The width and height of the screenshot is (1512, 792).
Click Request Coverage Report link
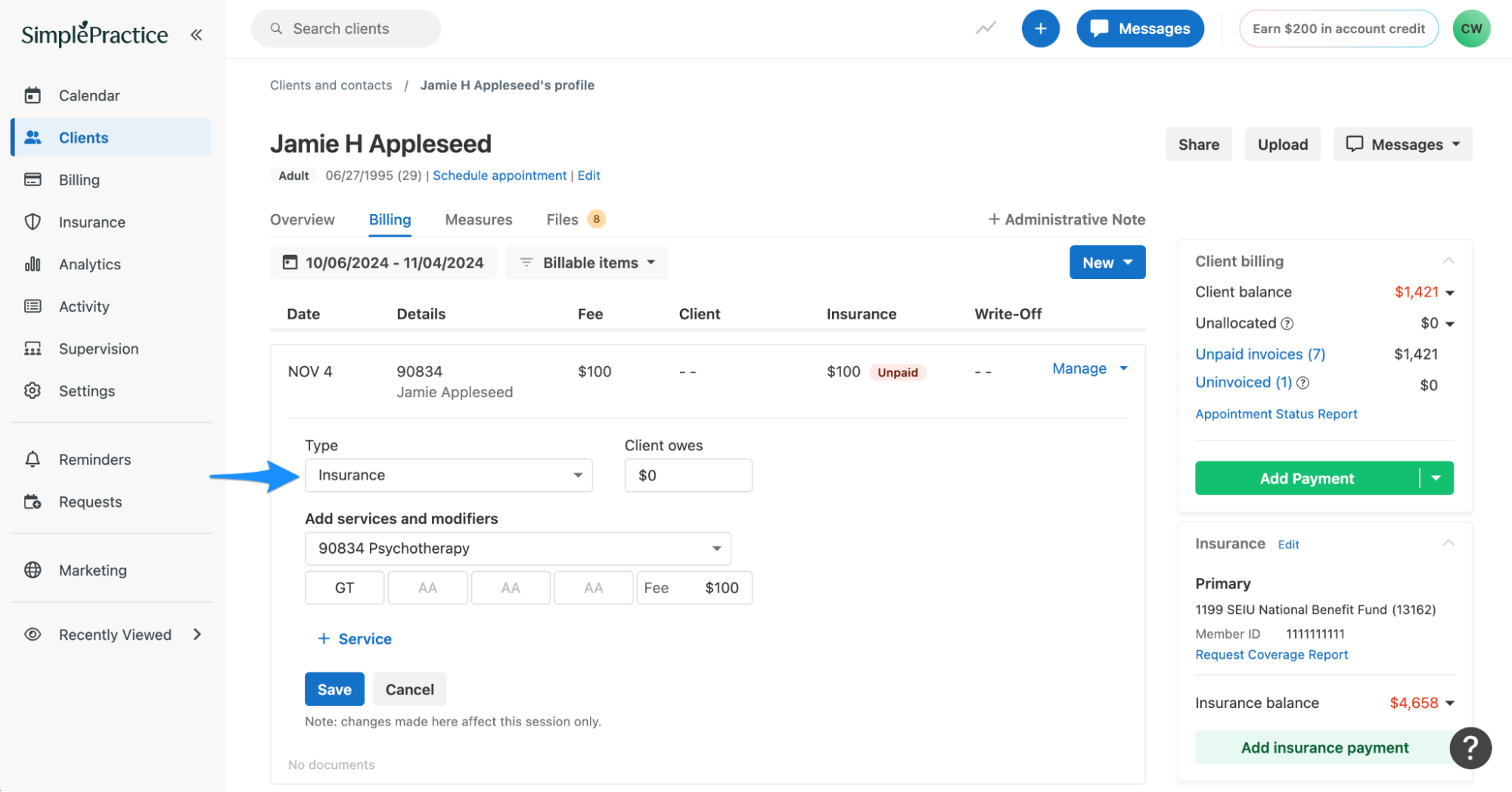point(1271,654)
